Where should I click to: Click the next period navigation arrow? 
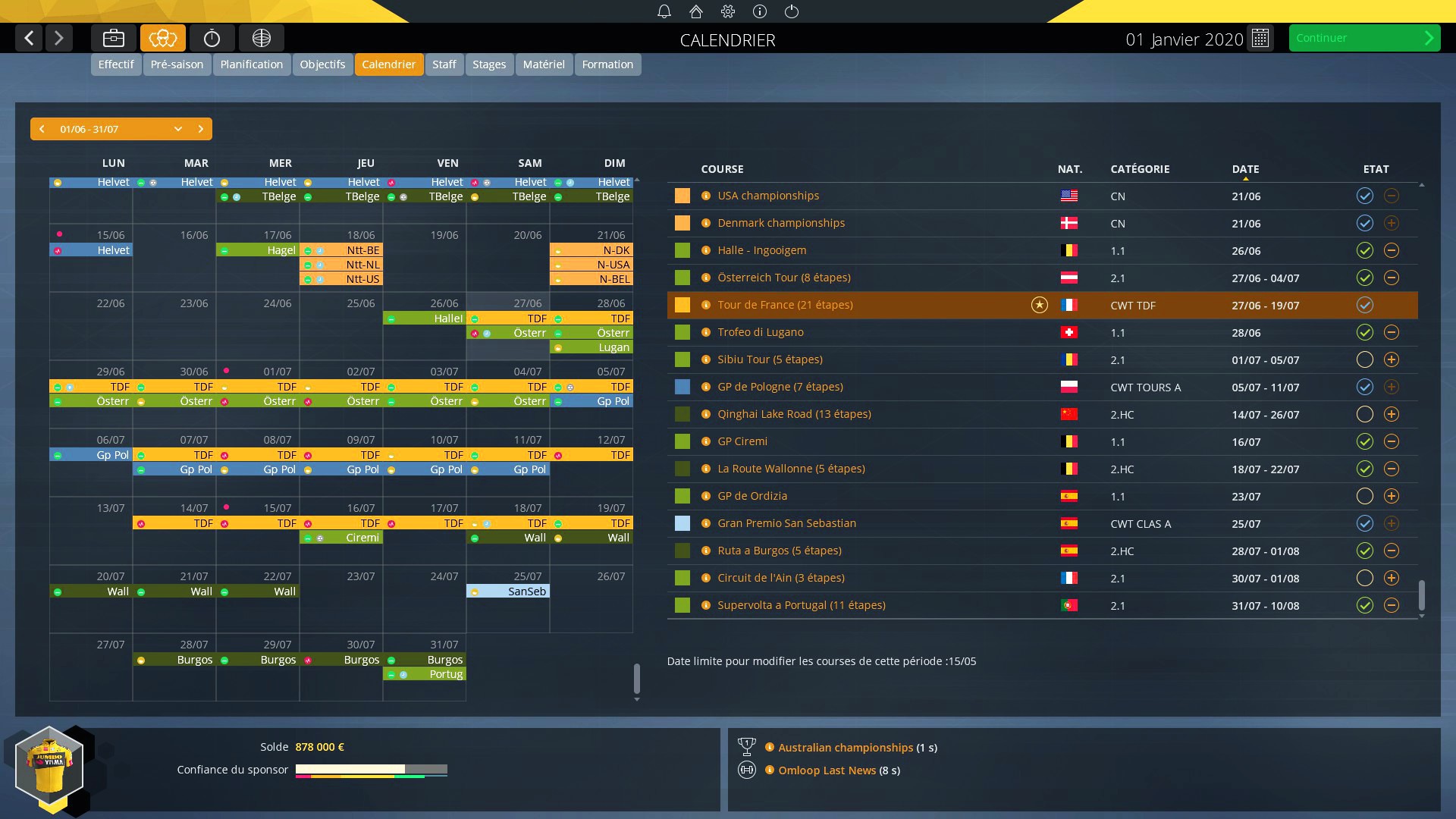pyautogui.click(x=200, y=128)
